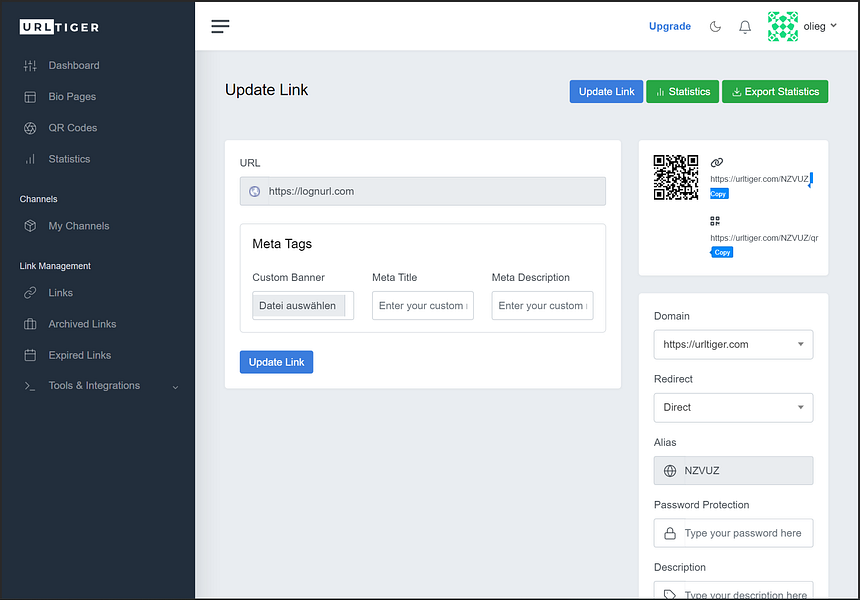Click the Description input field
Image resolution: width=860 pixels, height=600 pixels.
coord(733,590)
